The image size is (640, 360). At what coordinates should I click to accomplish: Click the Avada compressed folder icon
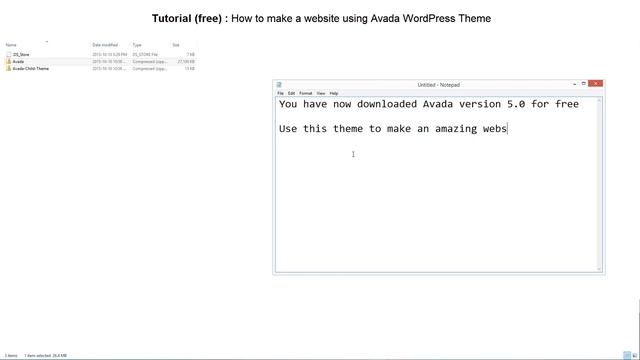tap(9, 62)
